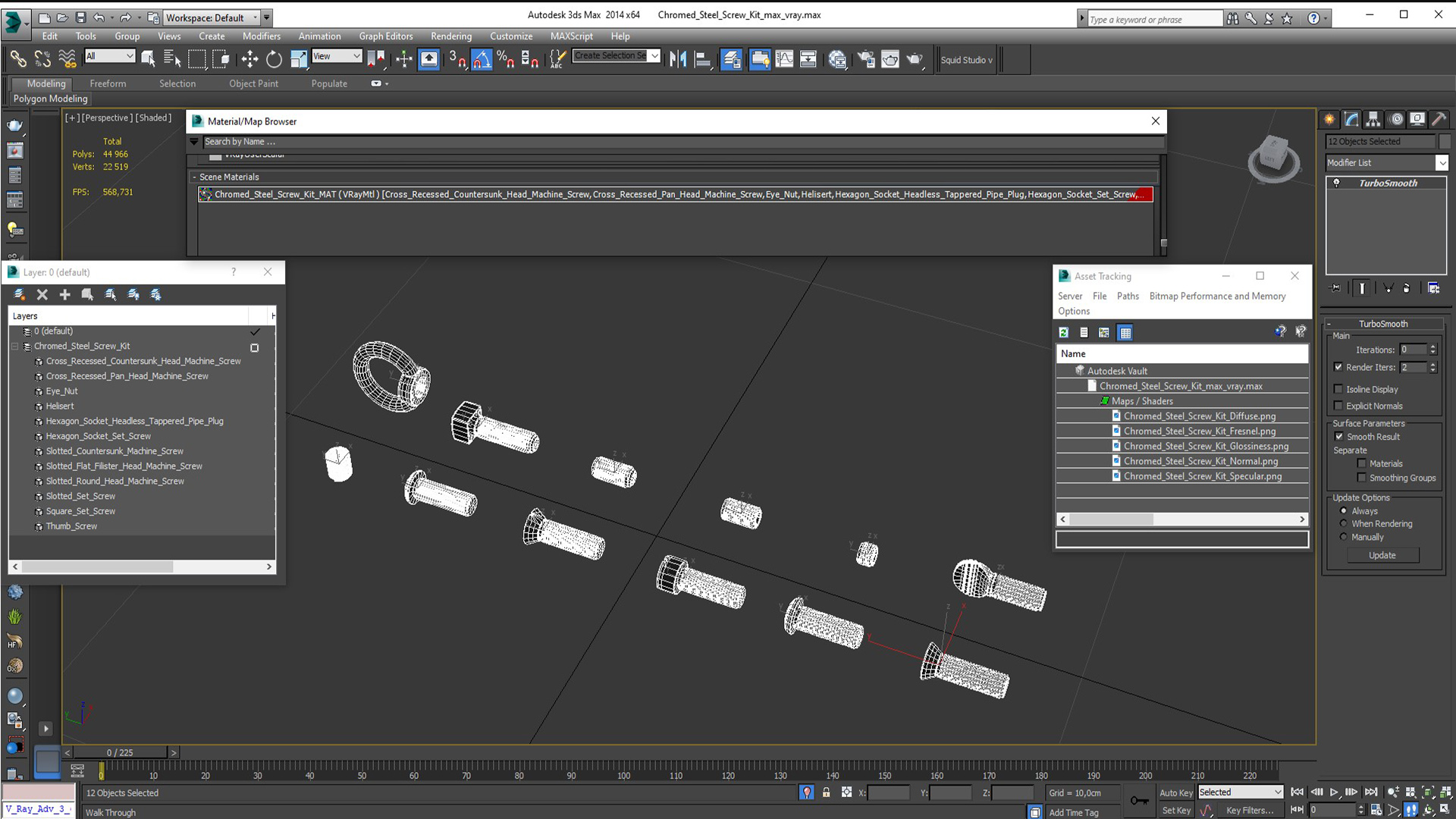The height and width of the screenshot is (819, 1456).
Task: Open the Utilities command panel tab
Action: (1439, 119)
